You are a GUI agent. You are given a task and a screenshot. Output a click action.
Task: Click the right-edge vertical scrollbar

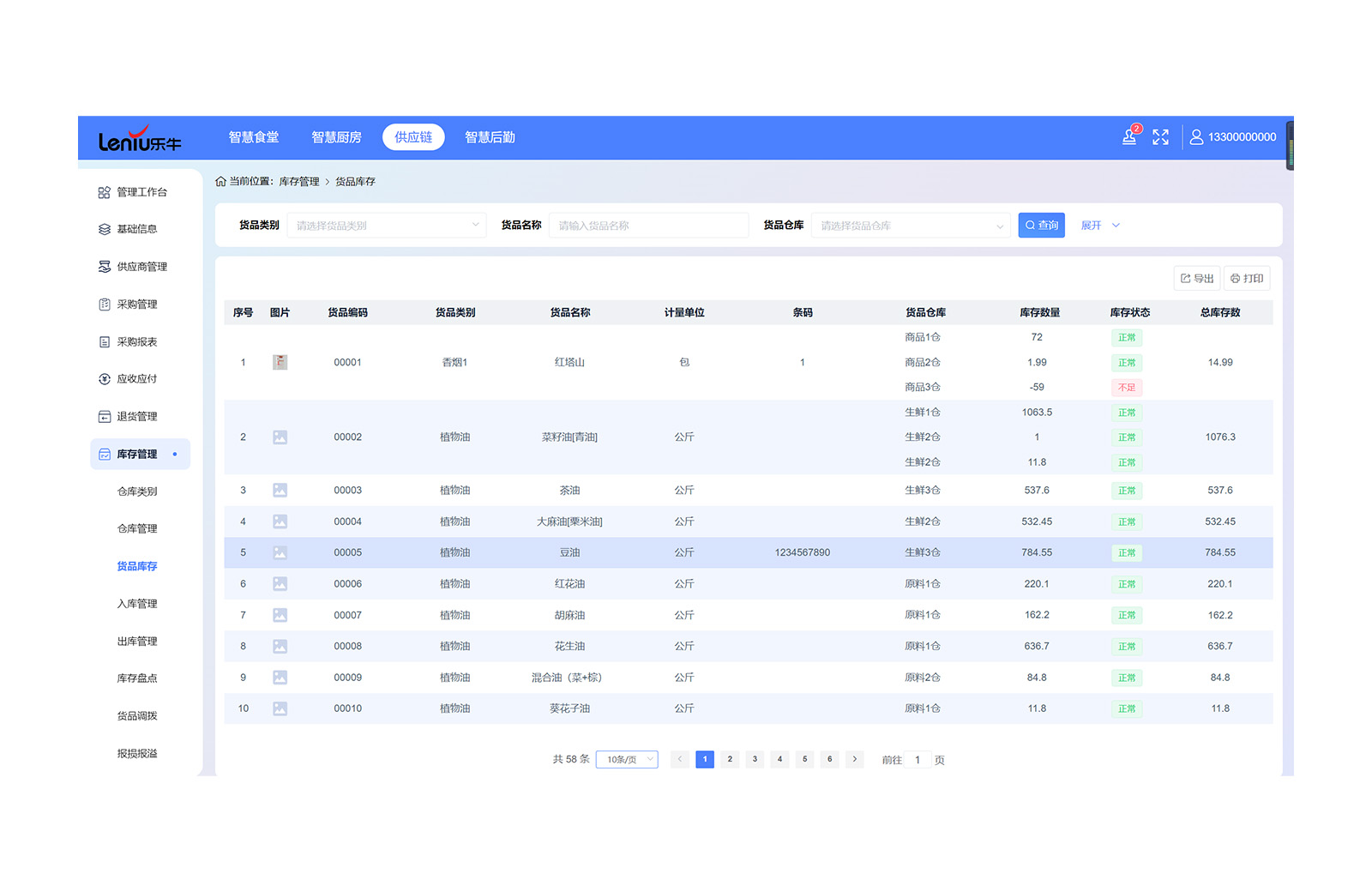click(x=1290, y=146)
